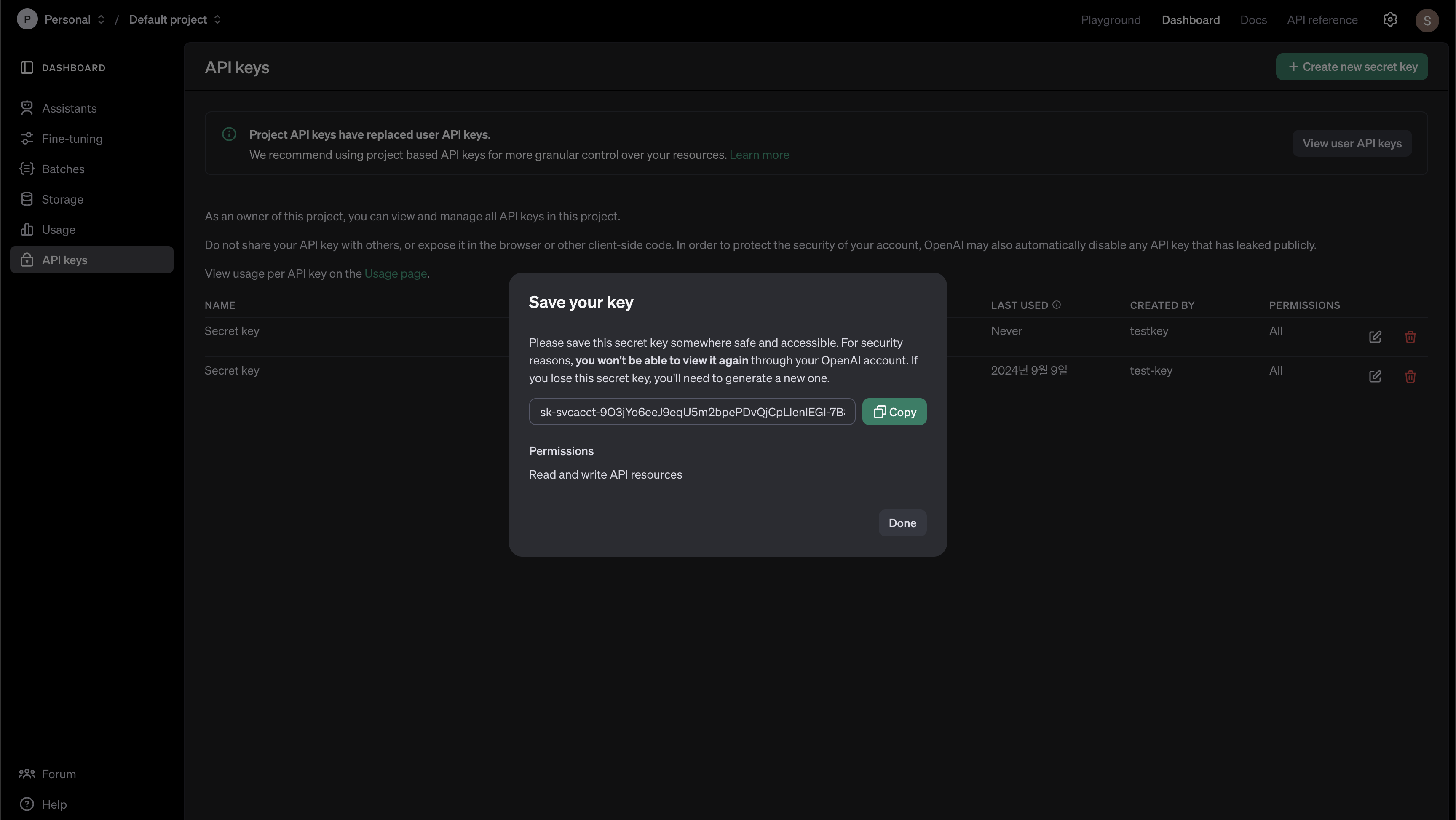Viewport: 1456px width, 820px height.
Task: Open the Storage sidebar item
Action: pos(62,199)
